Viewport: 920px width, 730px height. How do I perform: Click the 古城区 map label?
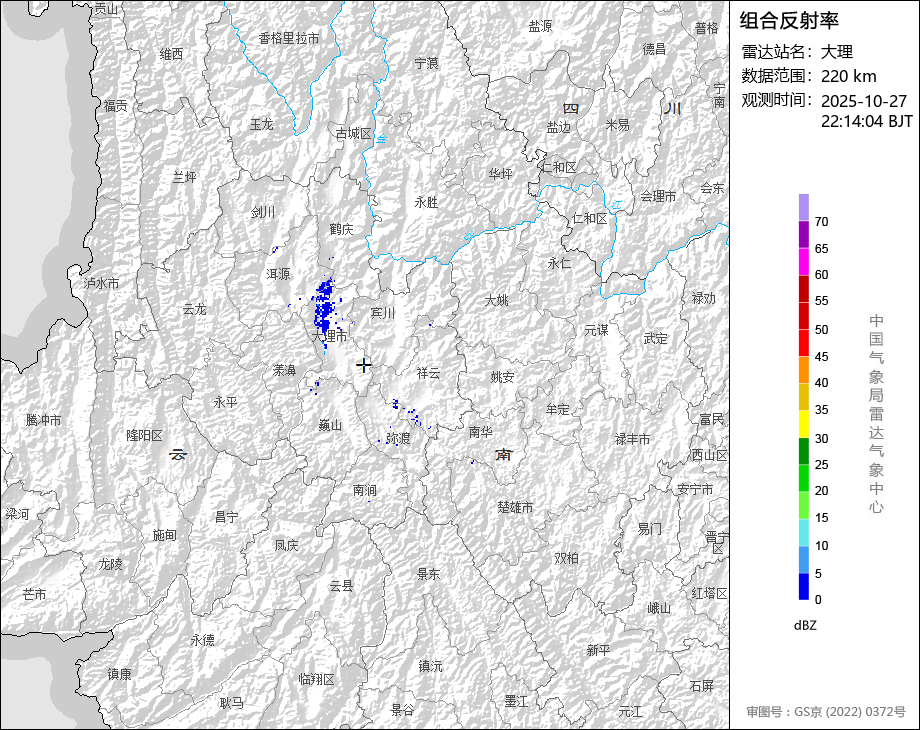point(354,134)
